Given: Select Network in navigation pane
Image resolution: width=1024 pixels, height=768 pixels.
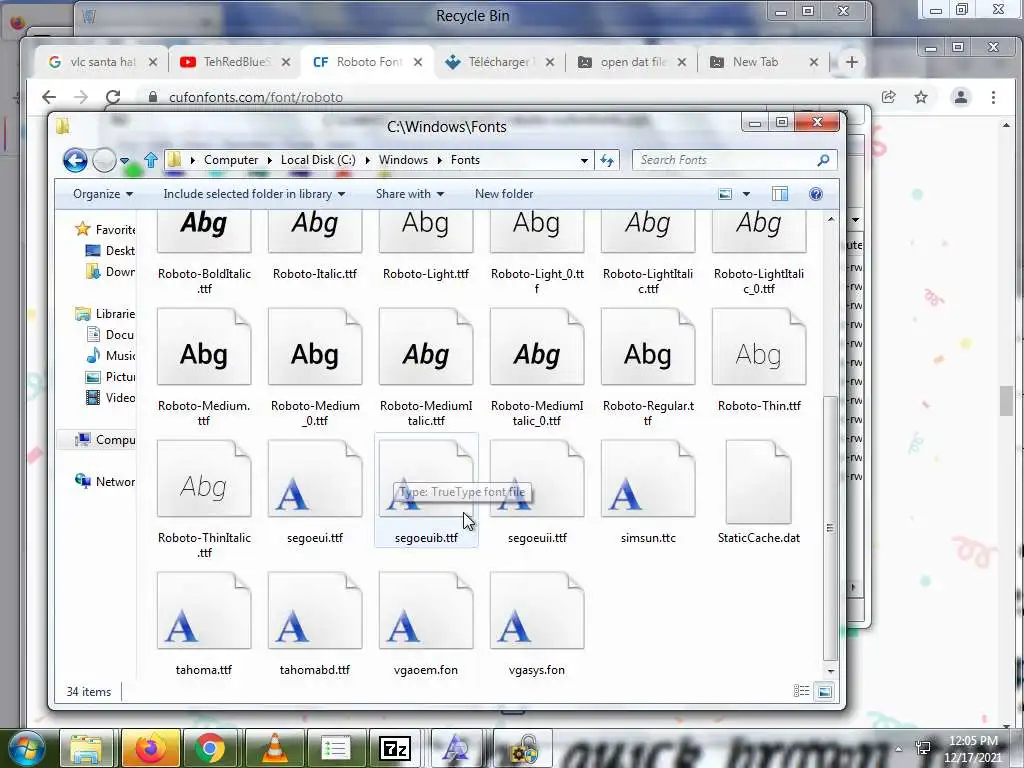Looking at the screenshot, I should point(104,481).
